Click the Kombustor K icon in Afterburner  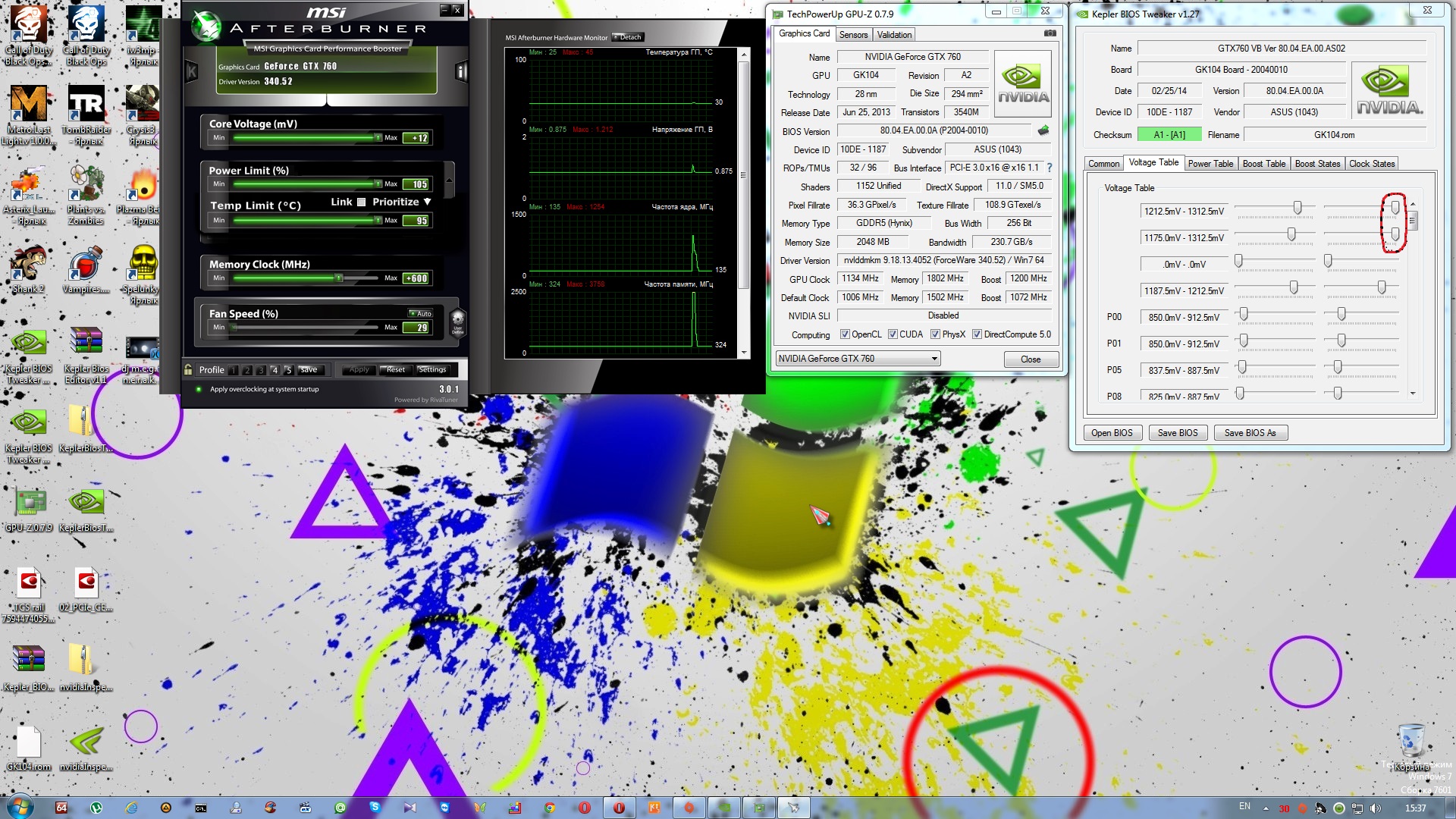point(192,72)
